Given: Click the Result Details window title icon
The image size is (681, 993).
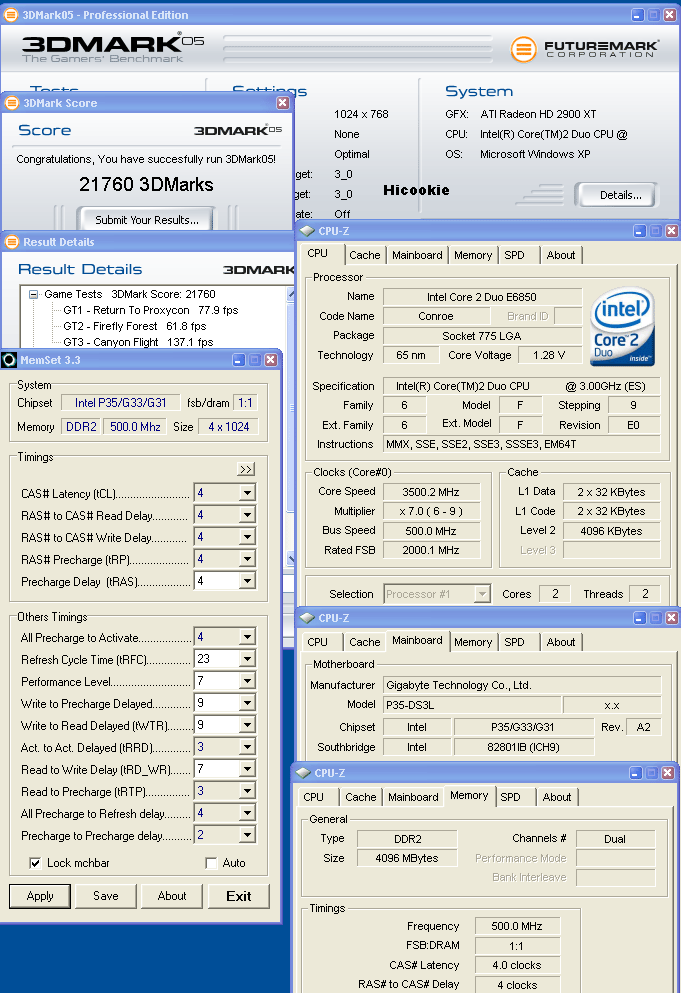Looking at the screenshot, I should coord(11,242).
